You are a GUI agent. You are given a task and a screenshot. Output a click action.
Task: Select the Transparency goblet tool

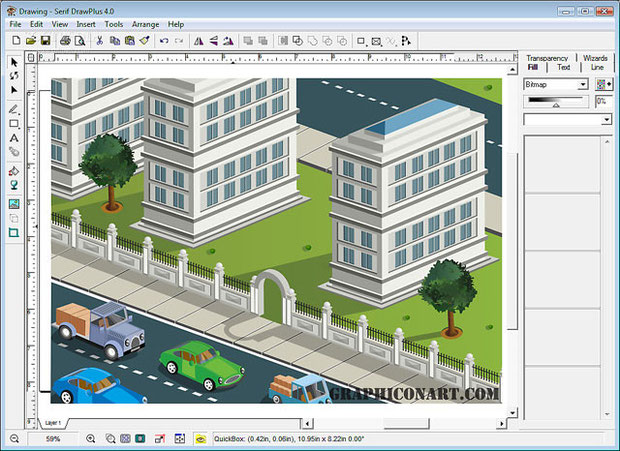tap(14, 185)
